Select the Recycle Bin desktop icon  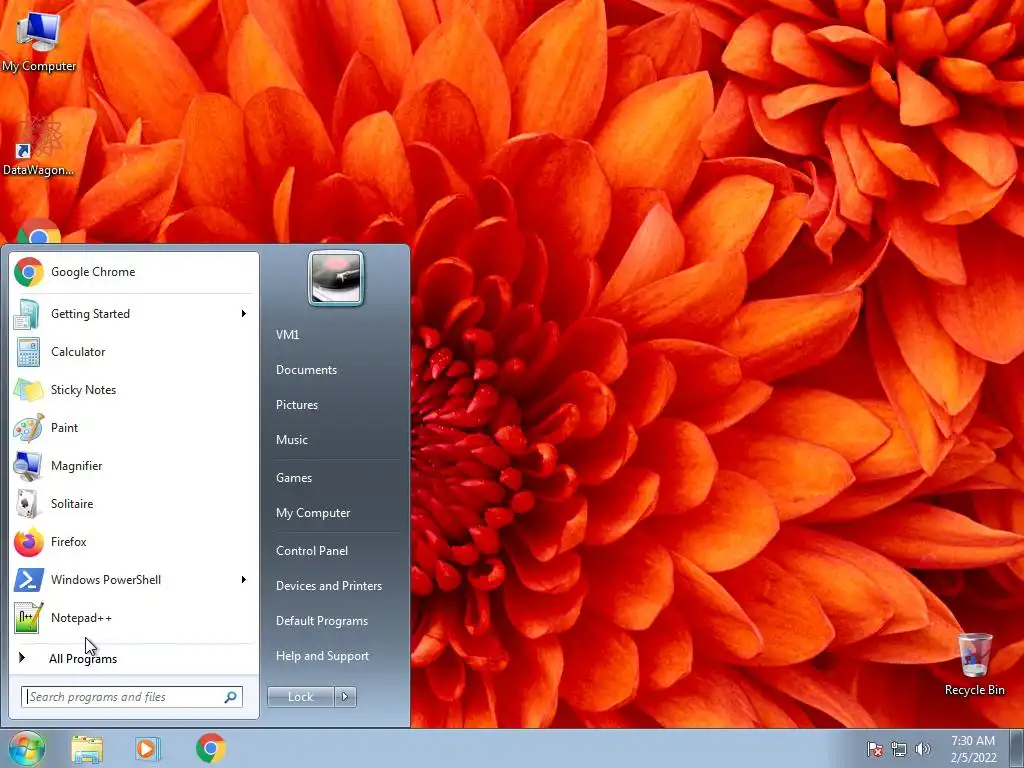pyautogui.click(x=974, y=664)
